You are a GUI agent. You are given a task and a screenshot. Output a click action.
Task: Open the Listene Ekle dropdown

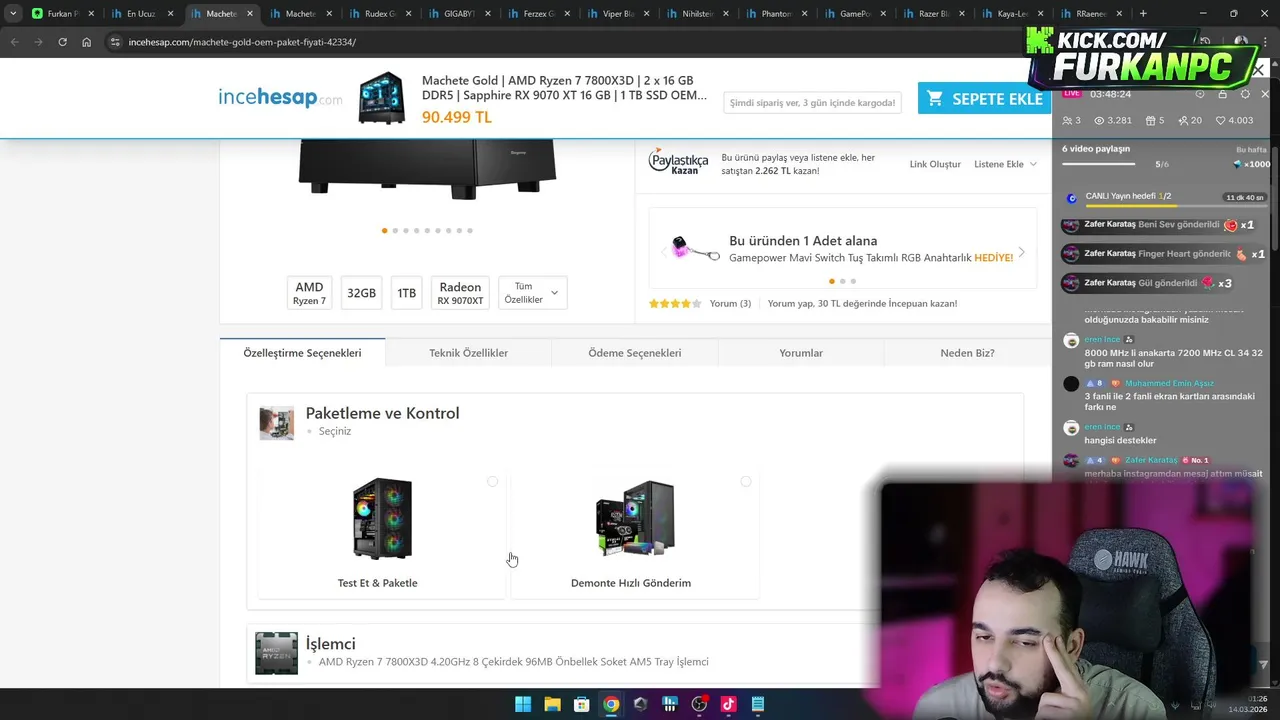(x=1005, y=164)
